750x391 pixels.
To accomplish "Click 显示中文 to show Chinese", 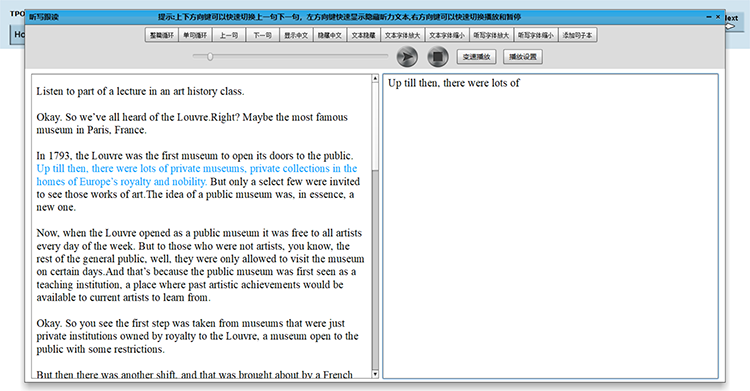I will (296, 35).
